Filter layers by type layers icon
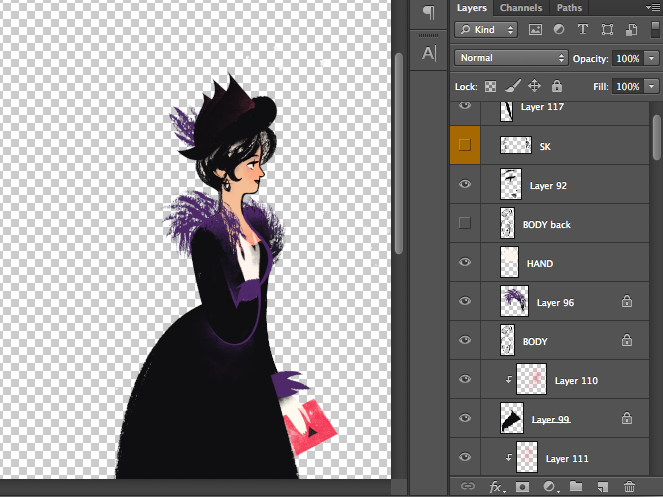This screenshot has width=663, height=497. click(x=583, y=30)
